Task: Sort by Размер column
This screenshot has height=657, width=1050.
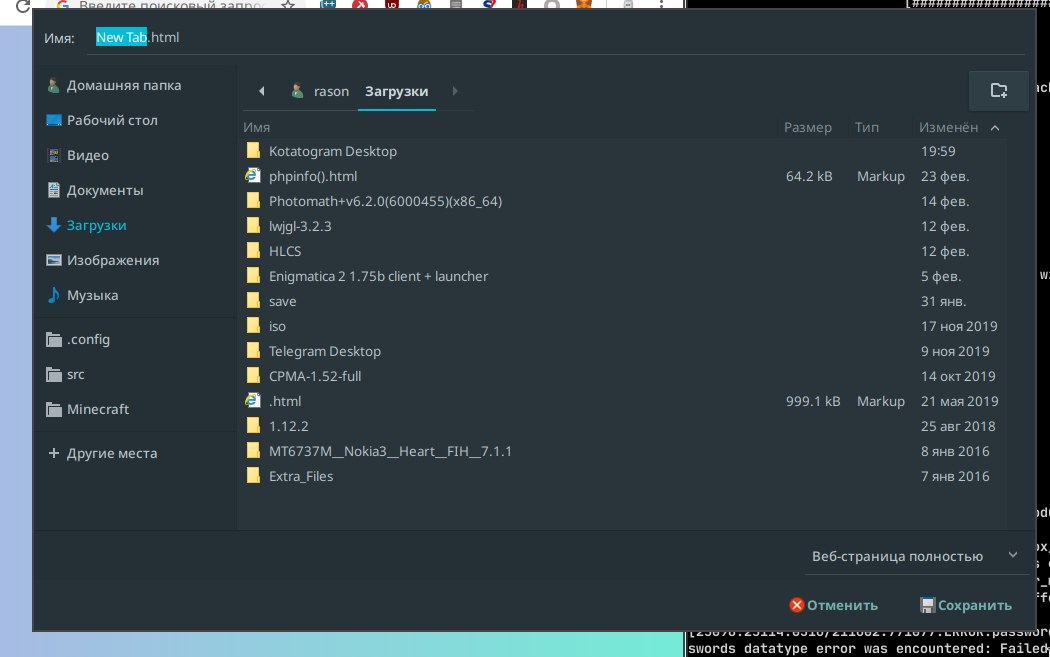Action: pos(808,127)
